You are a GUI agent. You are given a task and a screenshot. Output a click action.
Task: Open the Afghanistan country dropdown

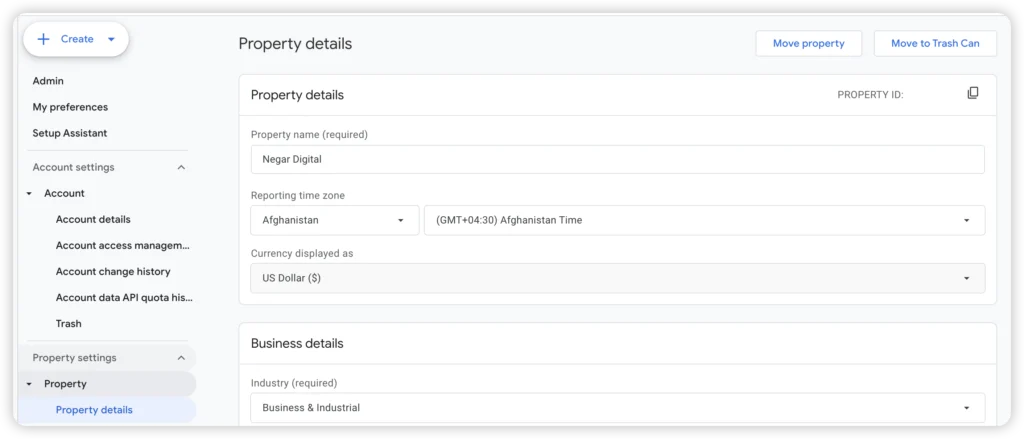point(334,220)
